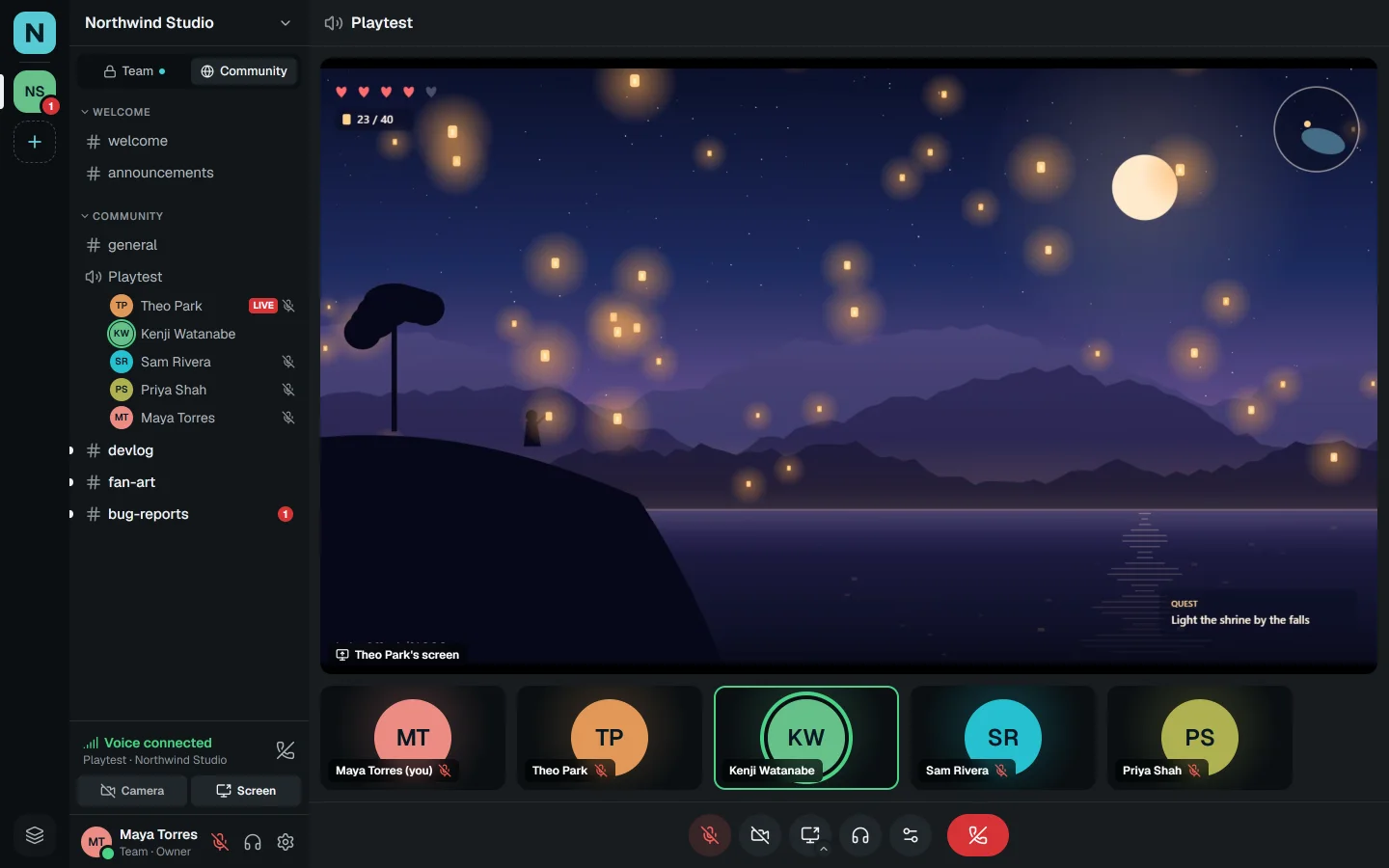Open user settings gear icon
This screenshot has height=868, width=1389.
286,842
